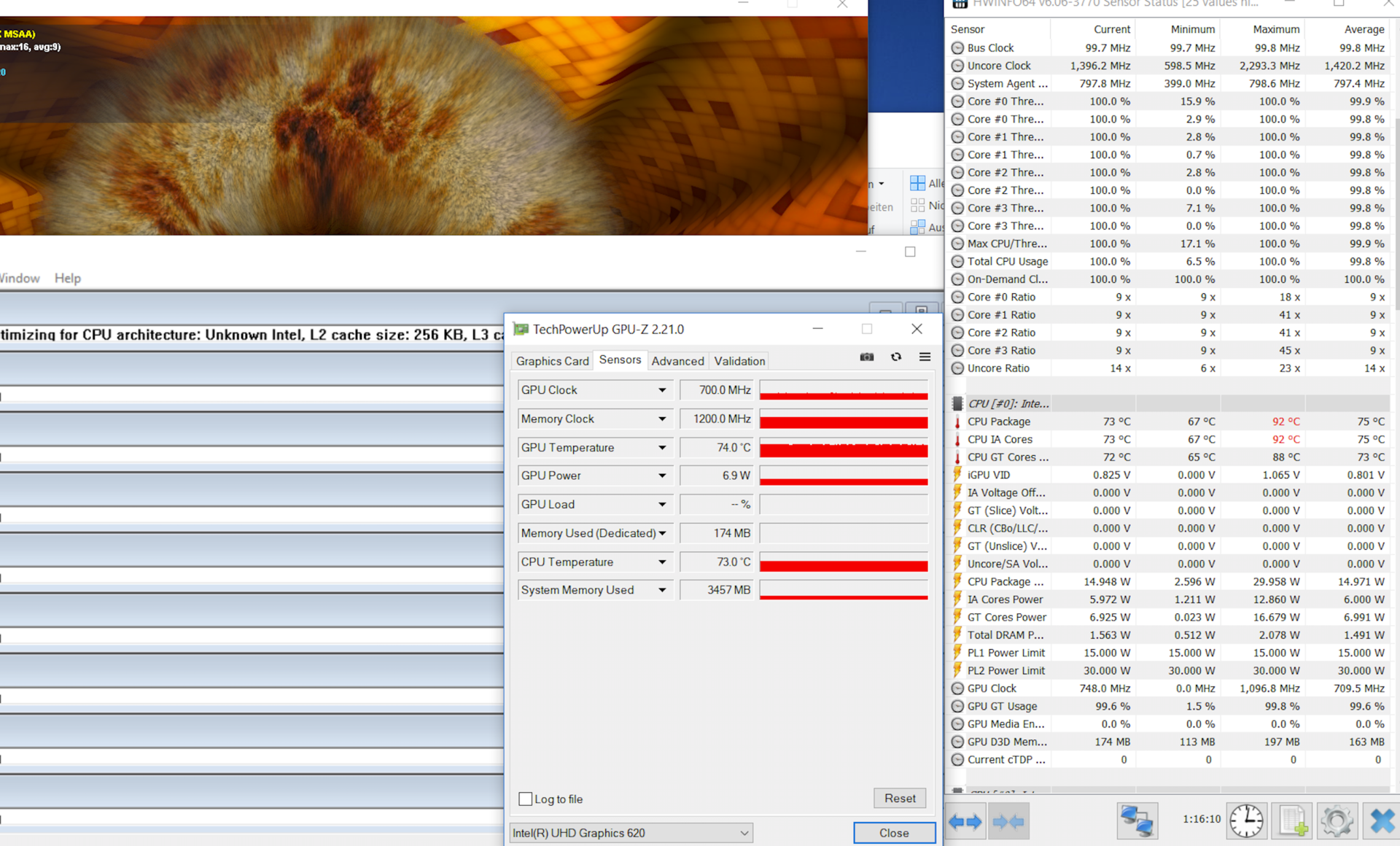Open the GPU-Z hamburger menu

point(925,357)
